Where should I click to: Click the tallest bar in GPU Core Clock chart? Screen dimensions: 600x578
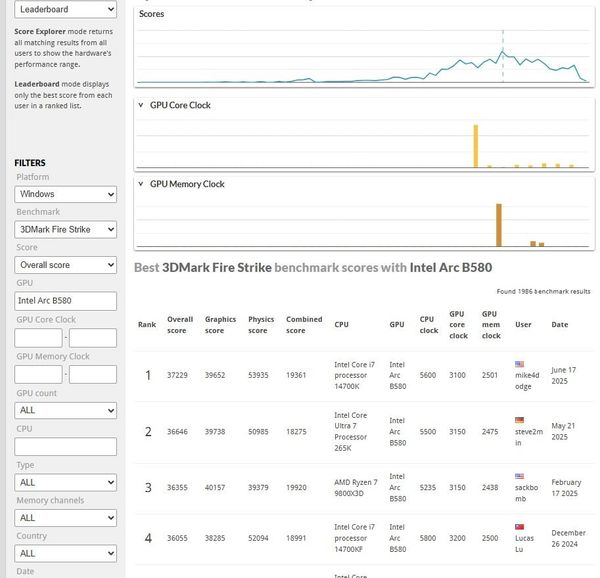476,146
